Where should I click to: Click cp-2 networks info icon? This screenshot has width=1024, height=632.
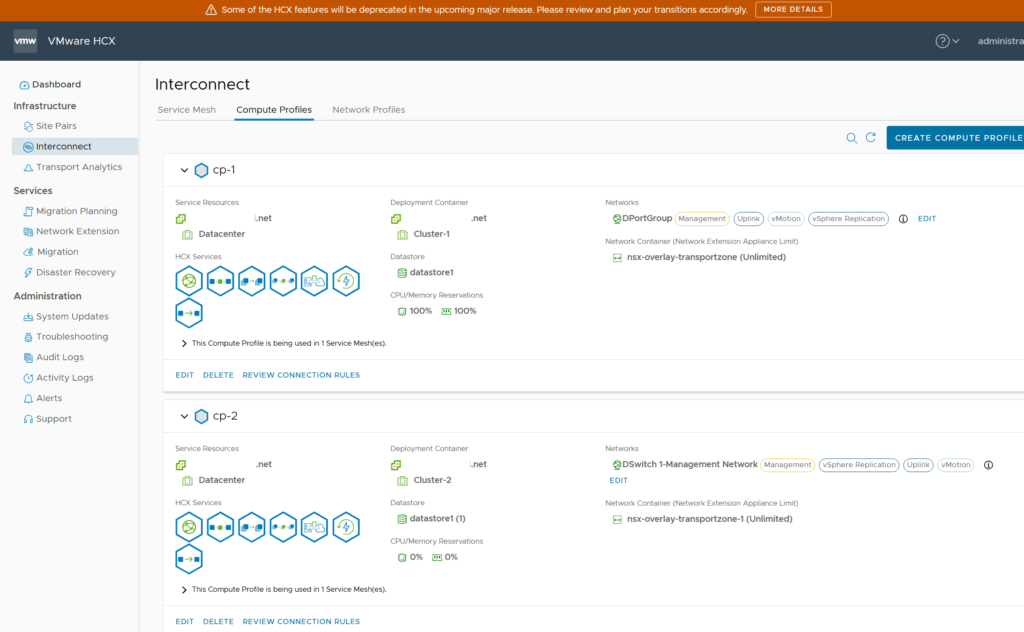pyautogui.click(x=989, y=465)
